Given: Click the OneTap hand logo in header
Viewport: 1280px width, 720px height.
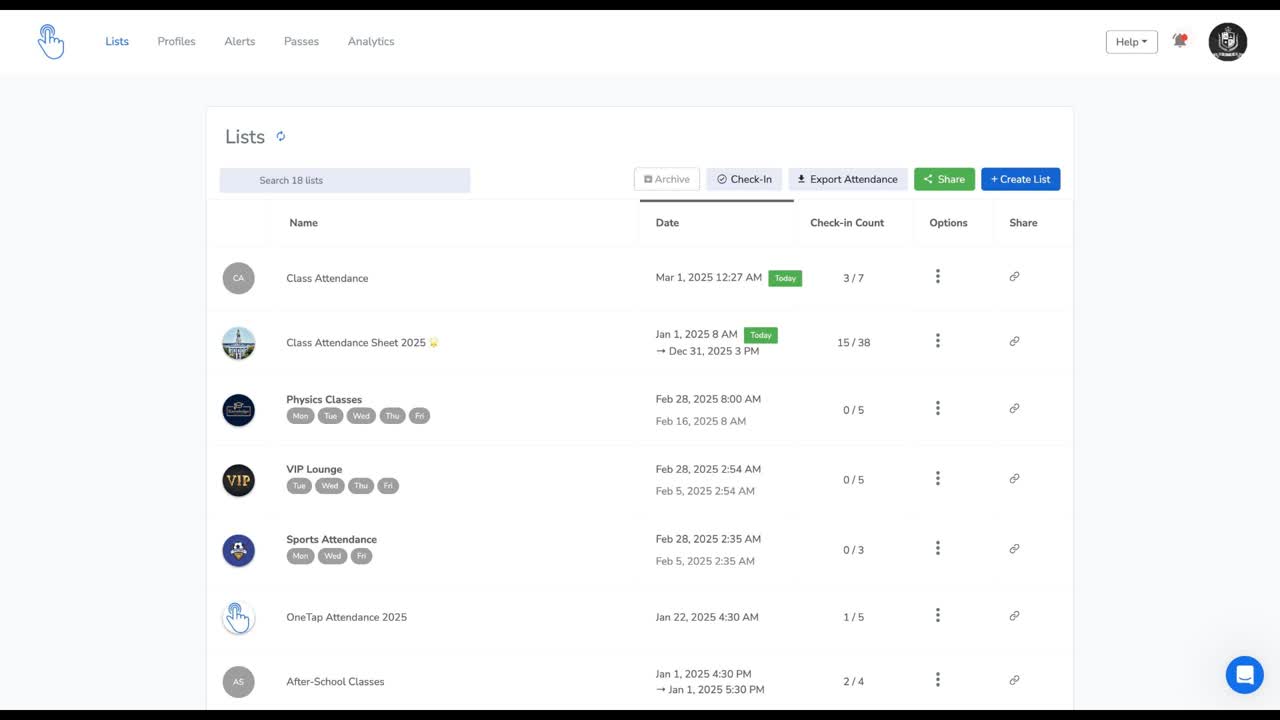Looking at the screenshot, I should 50,42.
